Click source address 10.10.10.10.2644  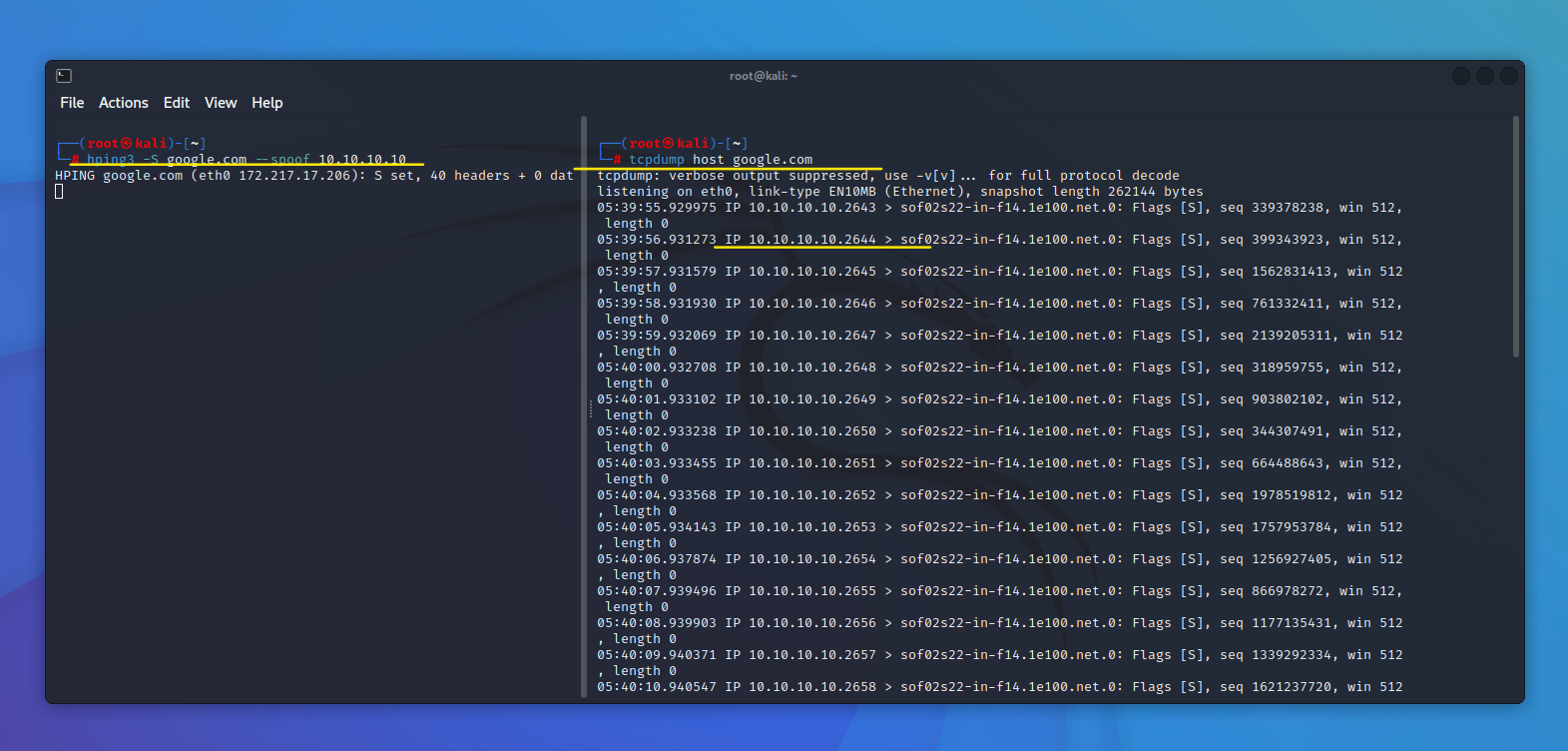[x=812, y=240]
